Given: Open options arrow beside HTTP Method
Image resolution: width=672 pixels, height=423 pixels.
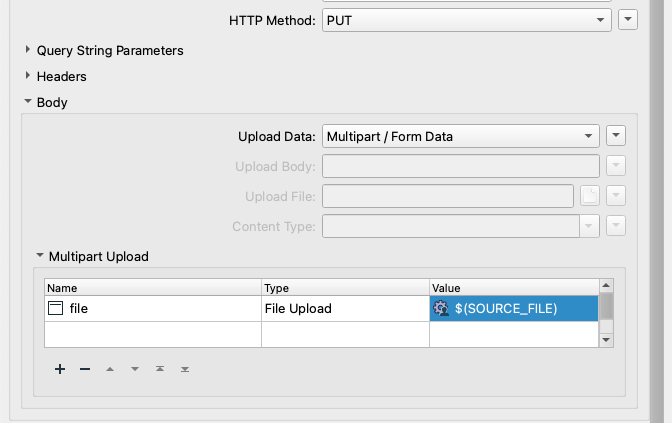Looking at the screenshot, I should (x=628, y=20).
